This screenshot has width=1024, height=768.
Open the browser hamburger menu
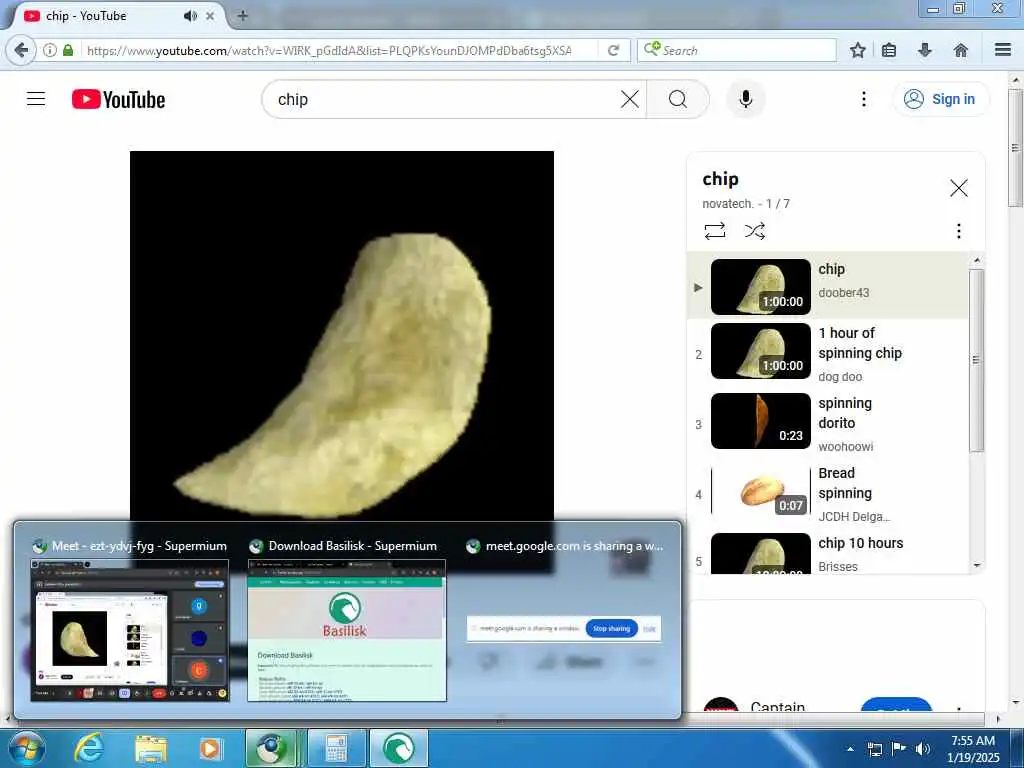pos(1002,50)
